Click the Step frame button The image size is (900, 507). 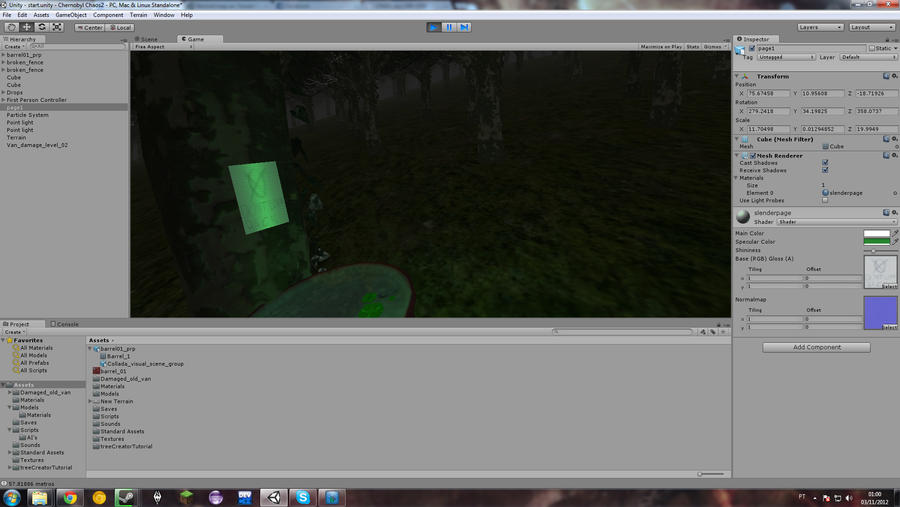click(464, 27)
